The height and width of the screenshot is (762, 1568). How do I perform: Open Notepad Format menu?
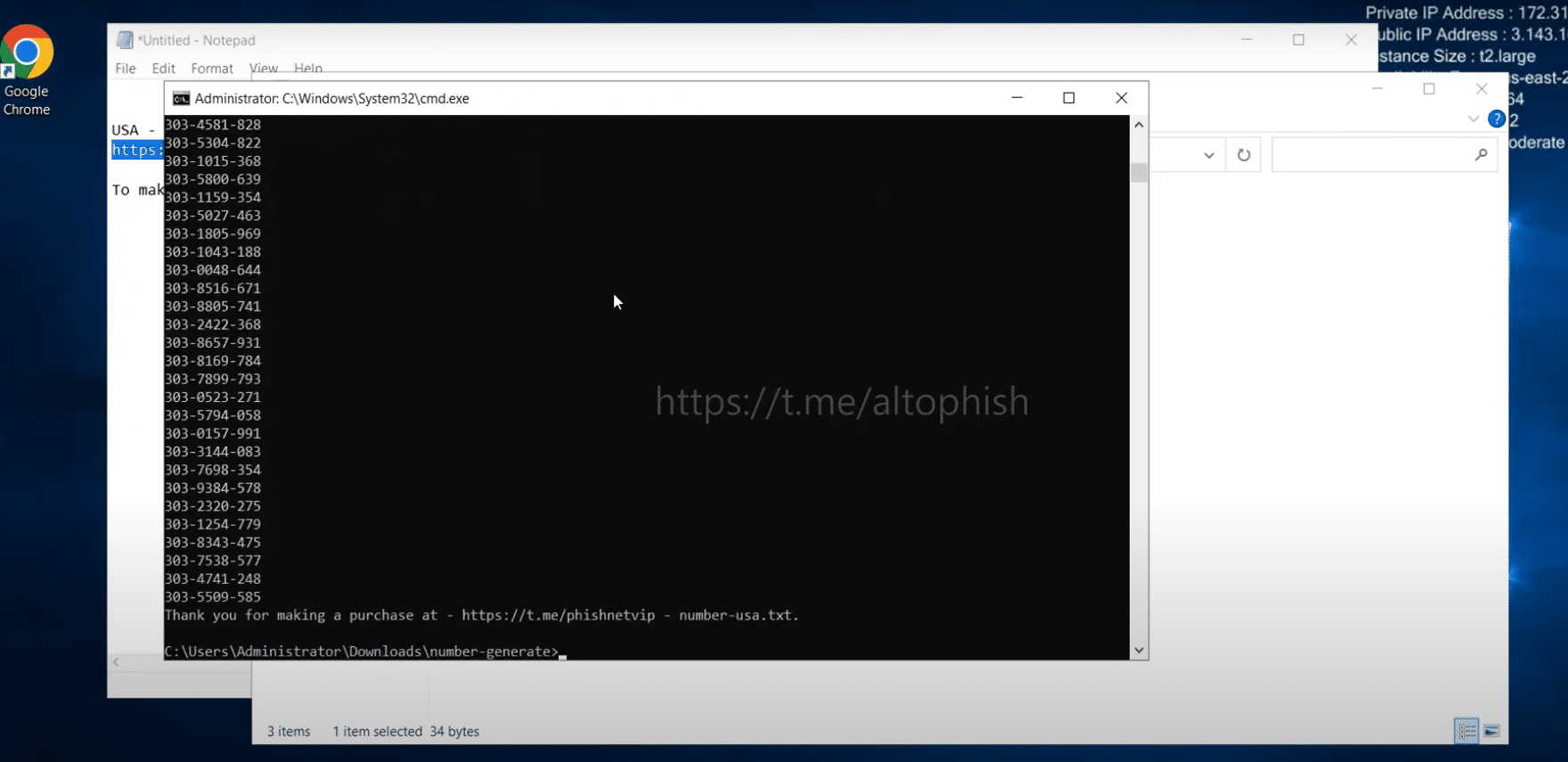pos(212,69)
